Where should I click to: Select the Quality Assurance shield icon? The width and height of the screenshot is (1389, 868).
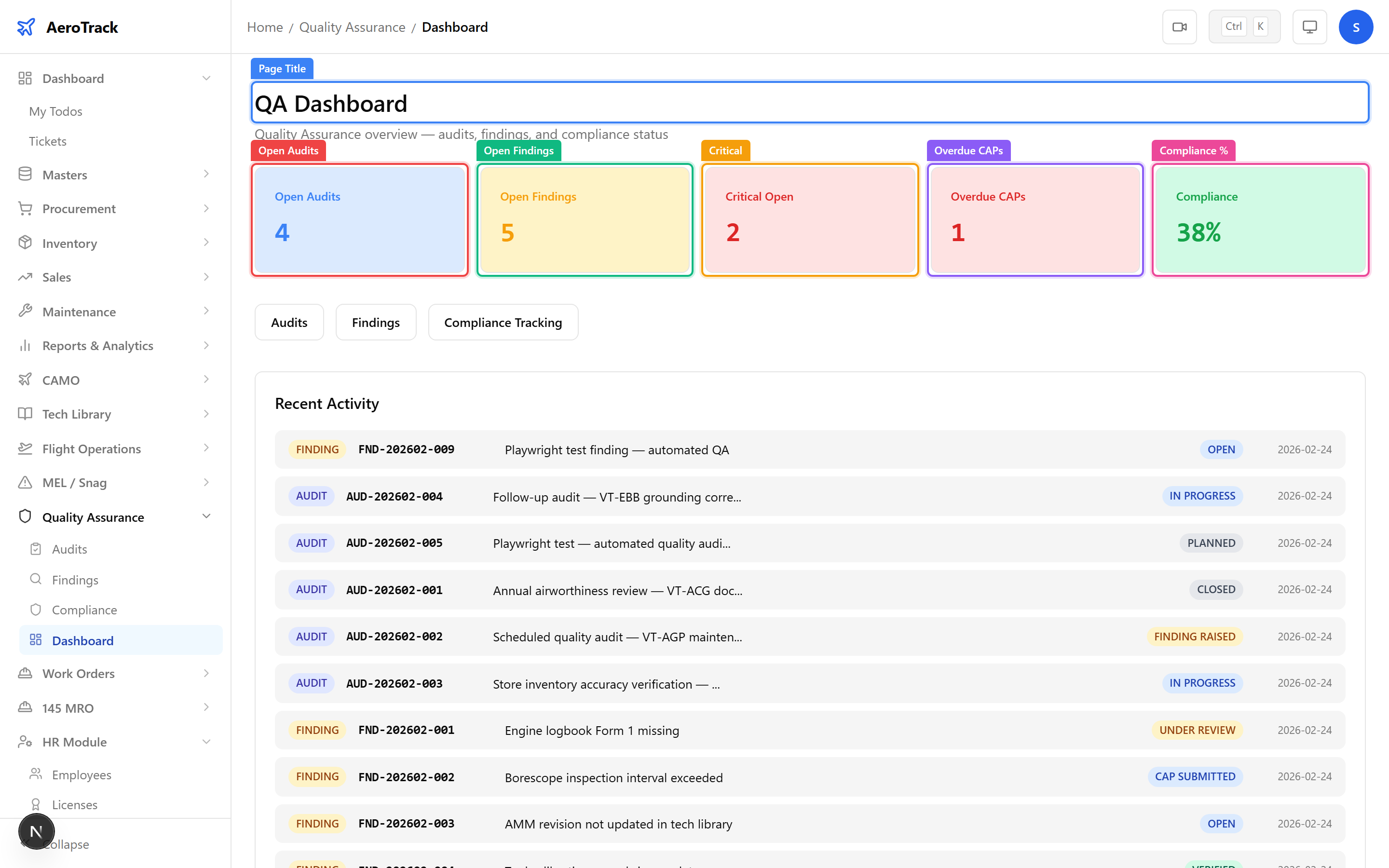click(25, 516)
